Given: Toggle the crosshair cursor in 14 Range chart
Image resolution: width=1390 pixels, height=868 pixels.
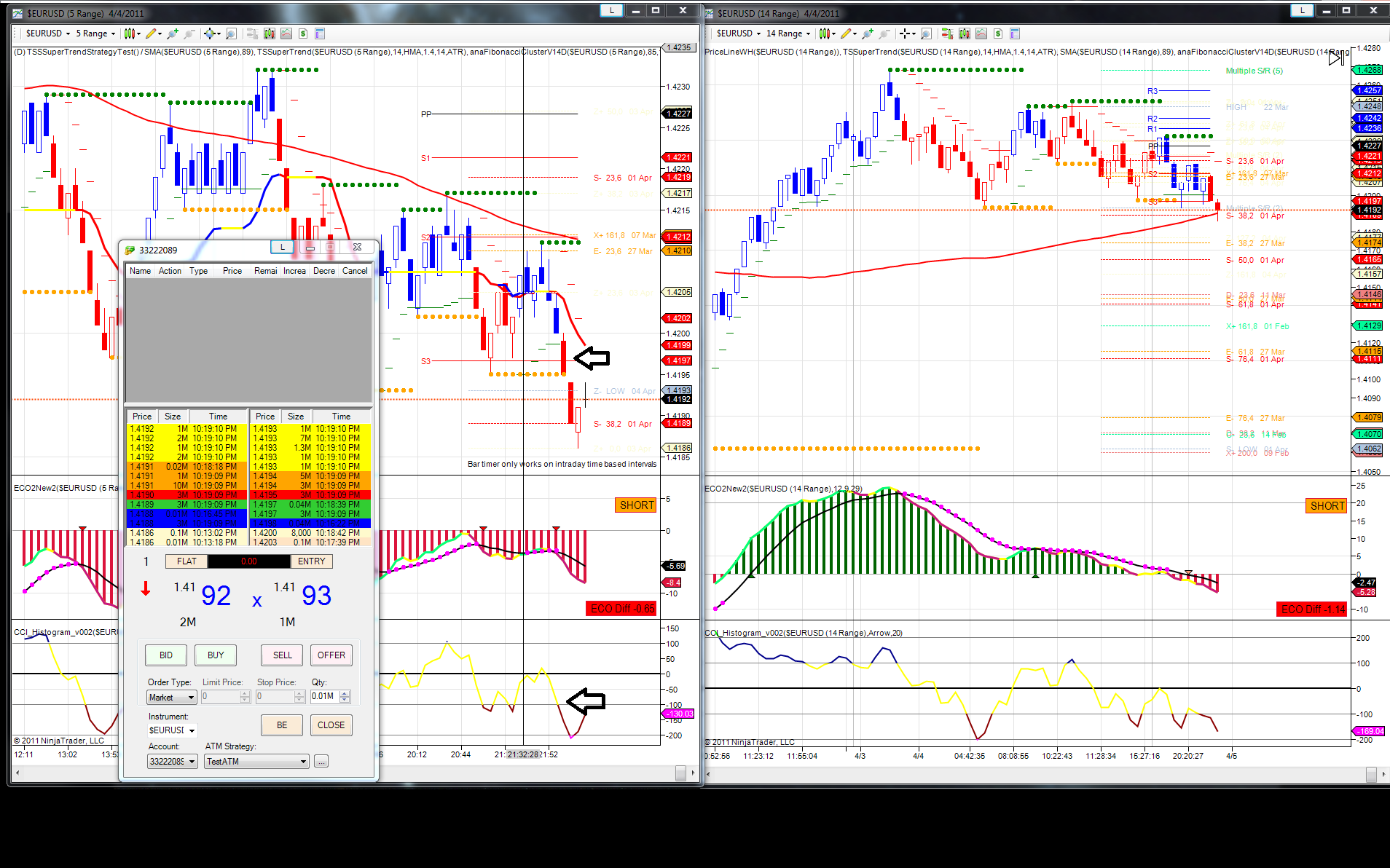Looking at the screenshot, I should point(905,33).
